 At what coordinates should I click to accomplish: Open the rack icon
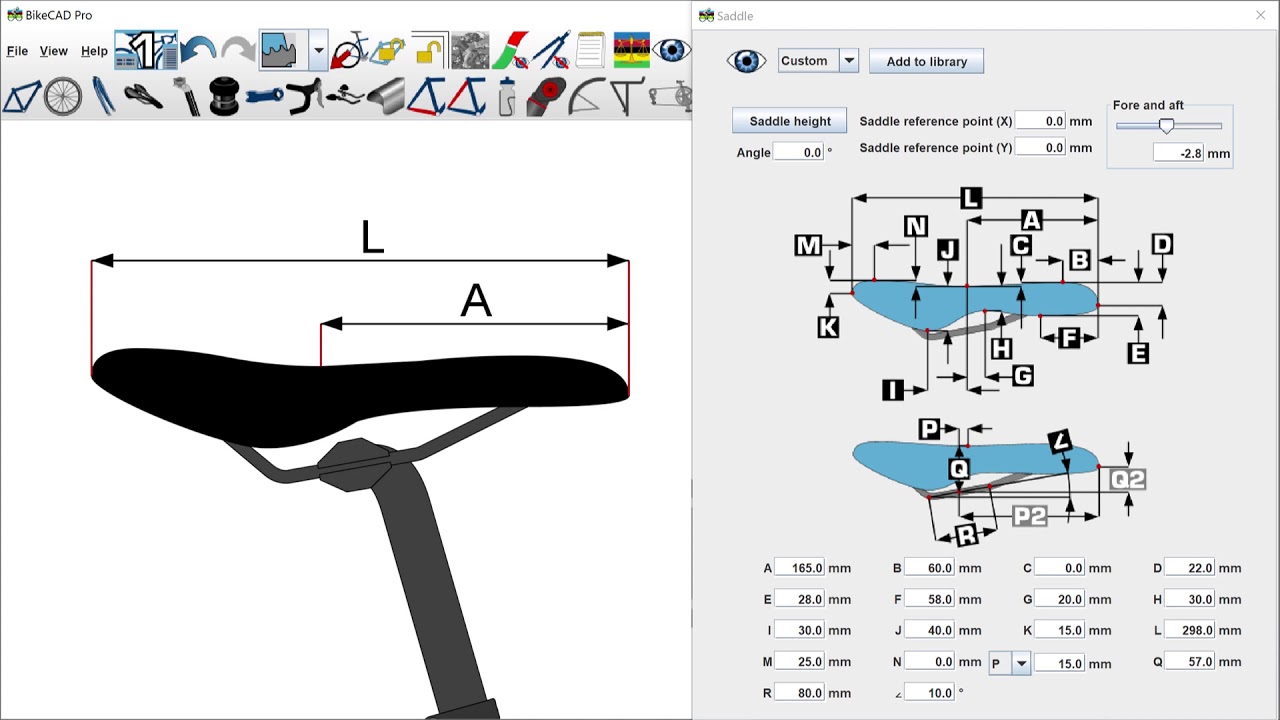click(627, 97)
